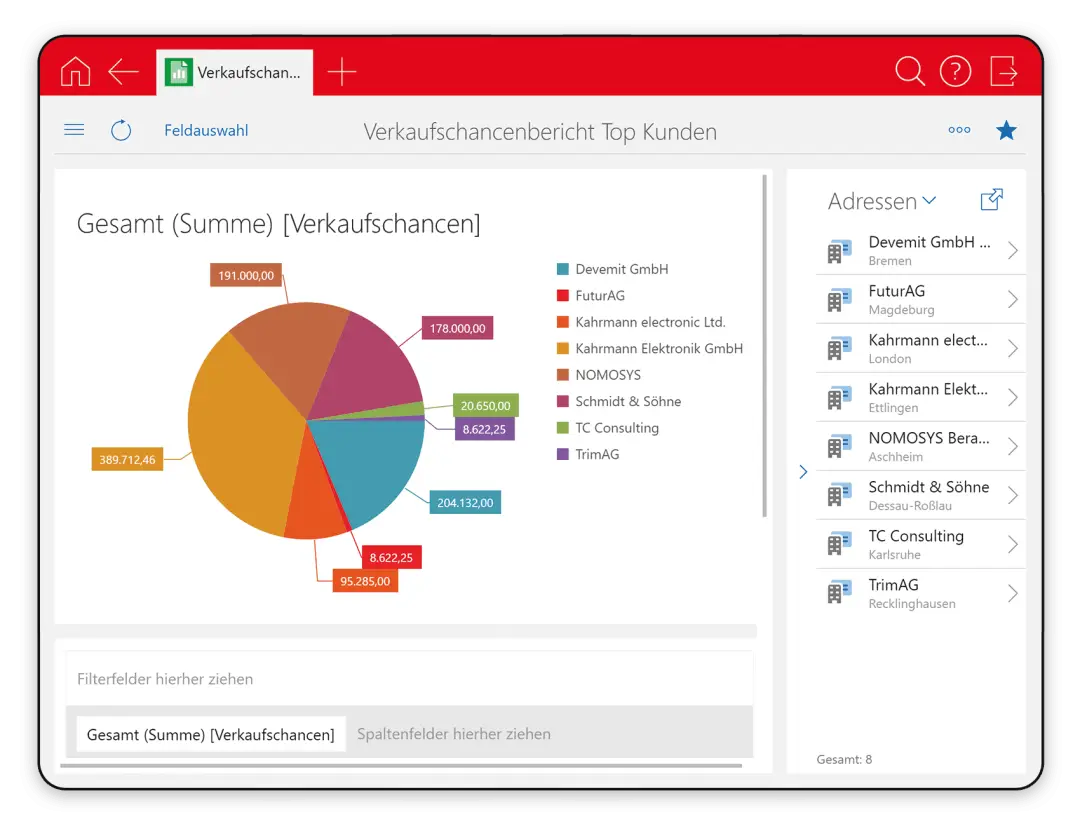Viewport: 1080px width, 826px height.
Task: Open the three-dot more options menu
Action: click(959, 130)
